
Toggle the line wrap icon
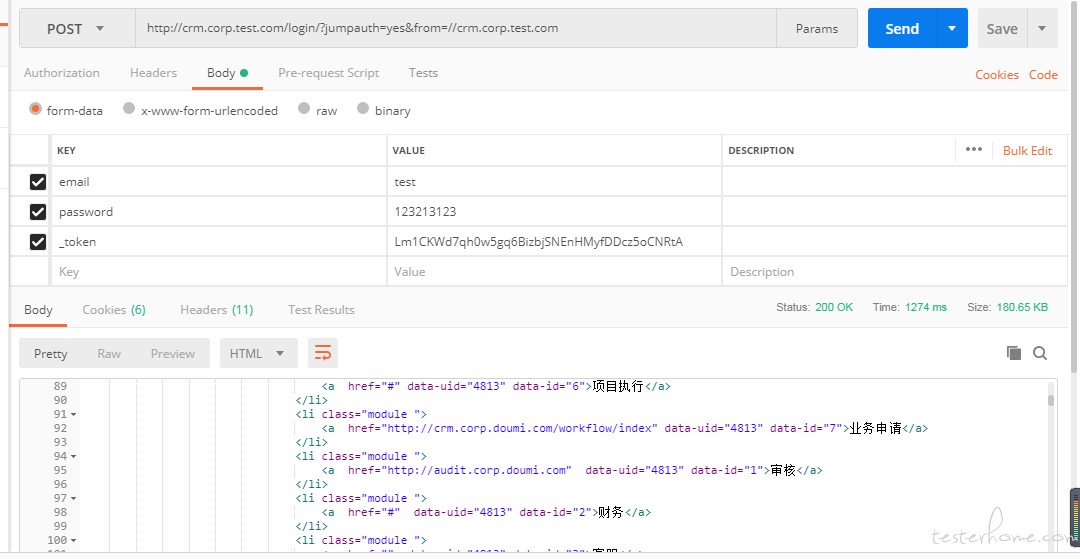click(x=322, y=353)
